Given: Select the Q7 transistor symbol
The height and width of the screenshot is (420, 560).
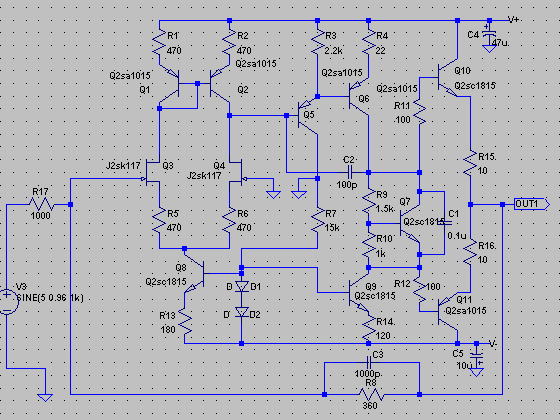Looking at the screenshot, I should click(410, 224).
